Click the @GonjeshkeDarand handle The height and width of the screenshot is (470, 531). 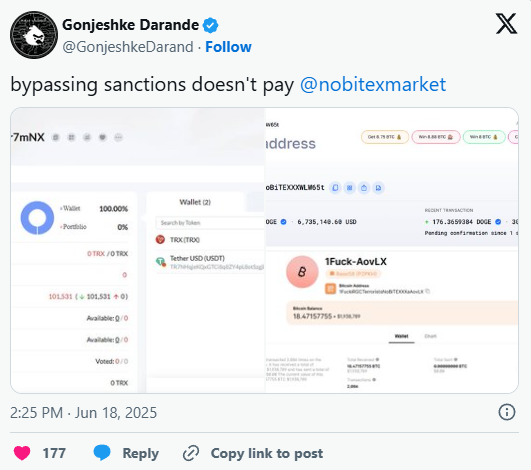(x=128, y=47)
